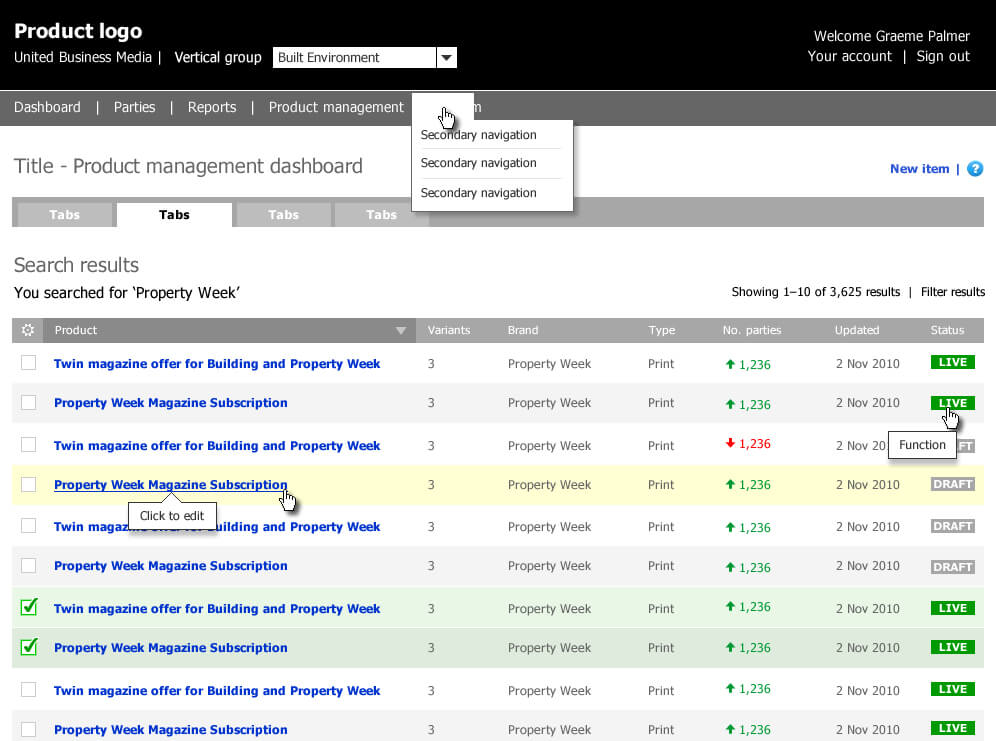Uncheck the first green checked row's checkbox

coord(29,607)
